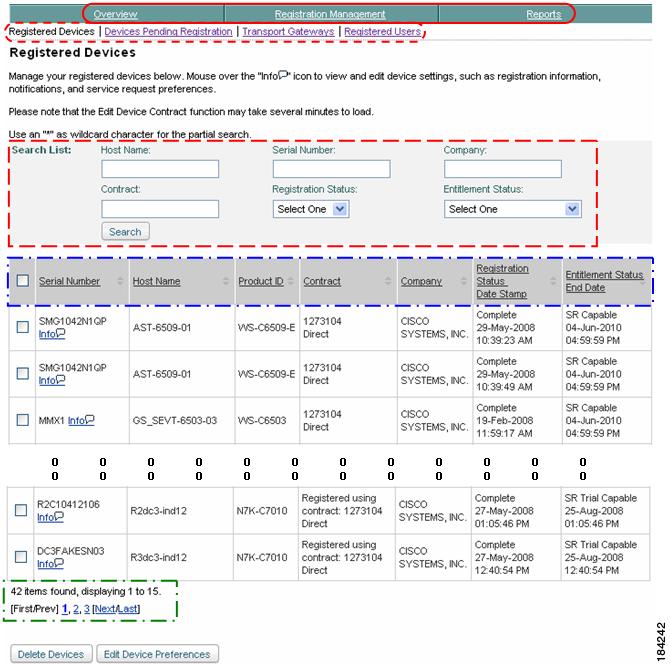Viewport: 670px width, 665px height.
Task: Open the Entitlement Status dropdown
Action: [x=512, y=209]
